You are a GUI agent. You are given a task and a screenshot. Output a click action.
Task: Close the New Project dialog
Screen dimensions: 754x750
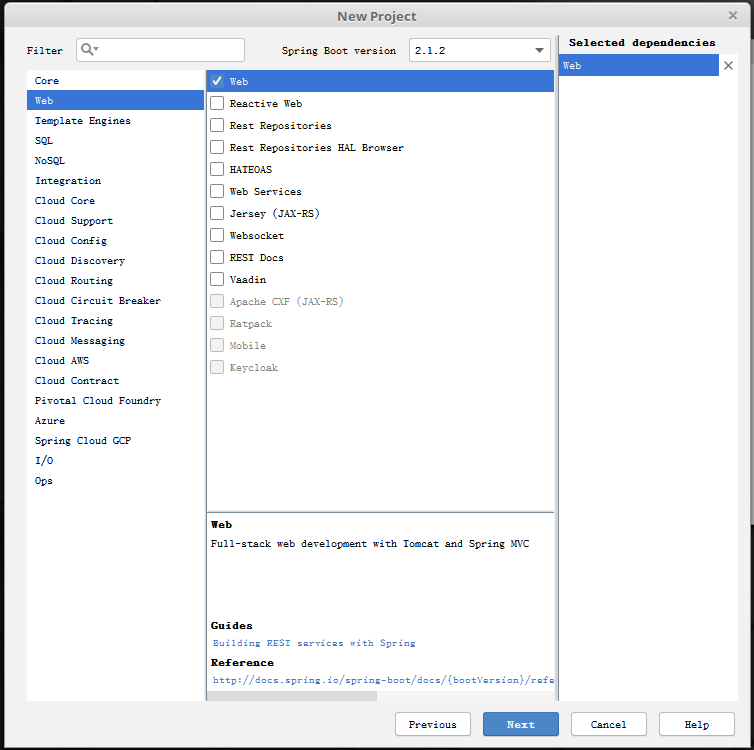pyautogui.click(x=732, y=16)
